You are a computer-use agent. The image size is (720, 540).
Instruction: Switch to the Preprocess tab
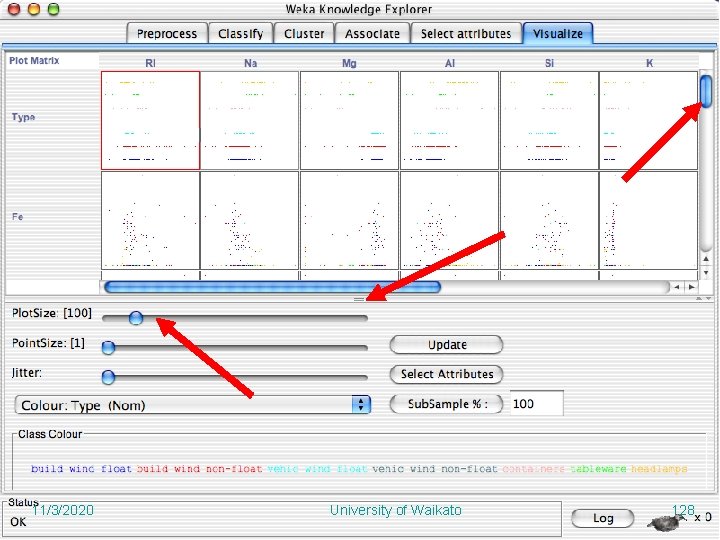click(x=167, y=34)
